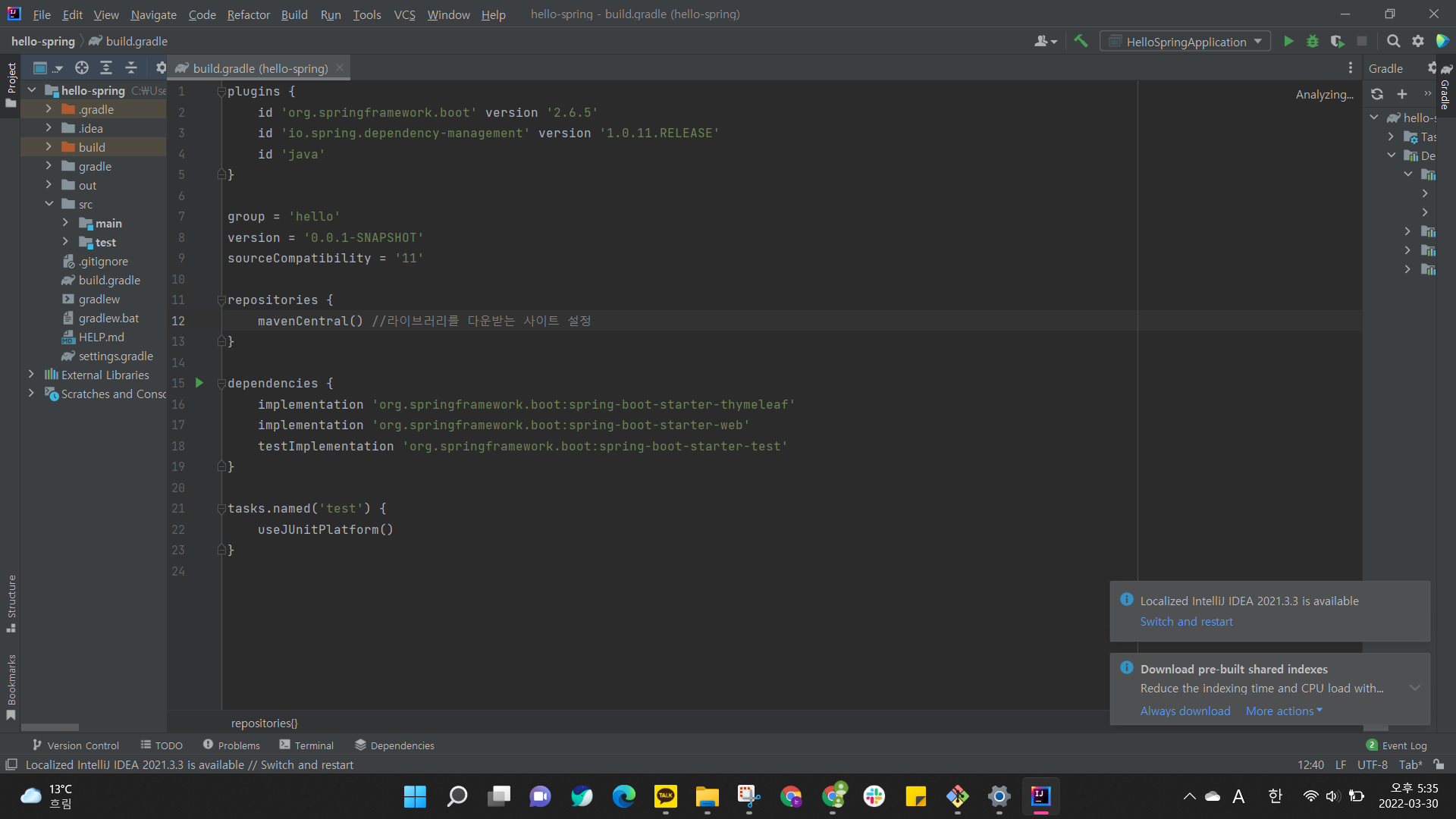Run dependencies block via gutter play icon
This screenshot has height=819, width=1456.
tap(199, 383)
